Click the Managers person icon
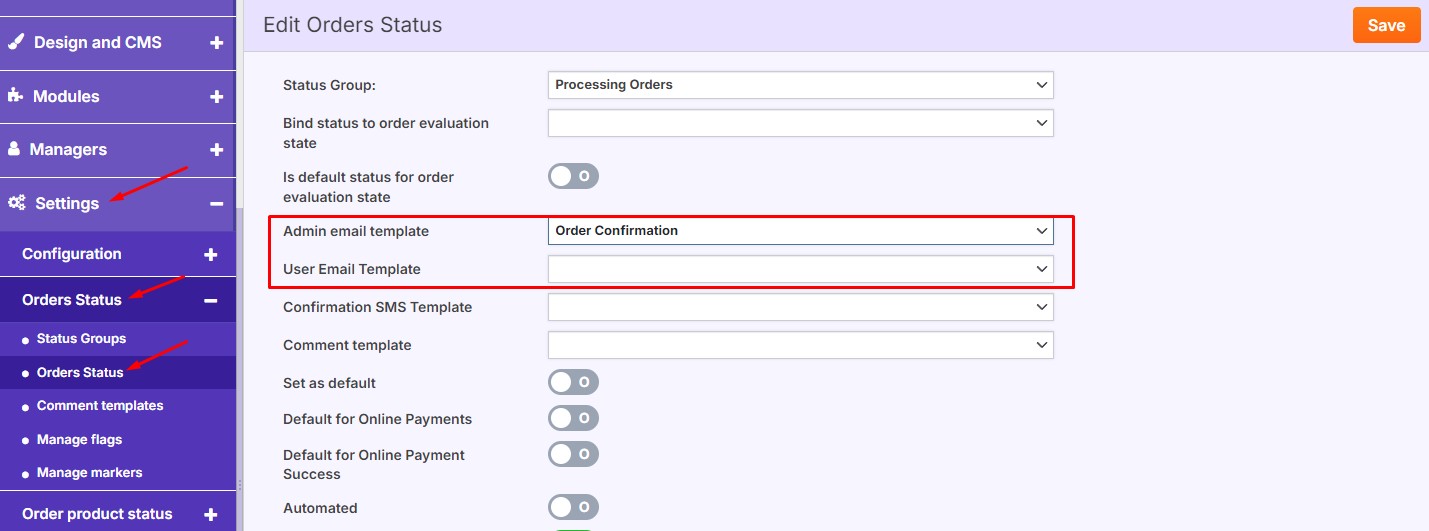1429x531 pixels. (14, 149)
